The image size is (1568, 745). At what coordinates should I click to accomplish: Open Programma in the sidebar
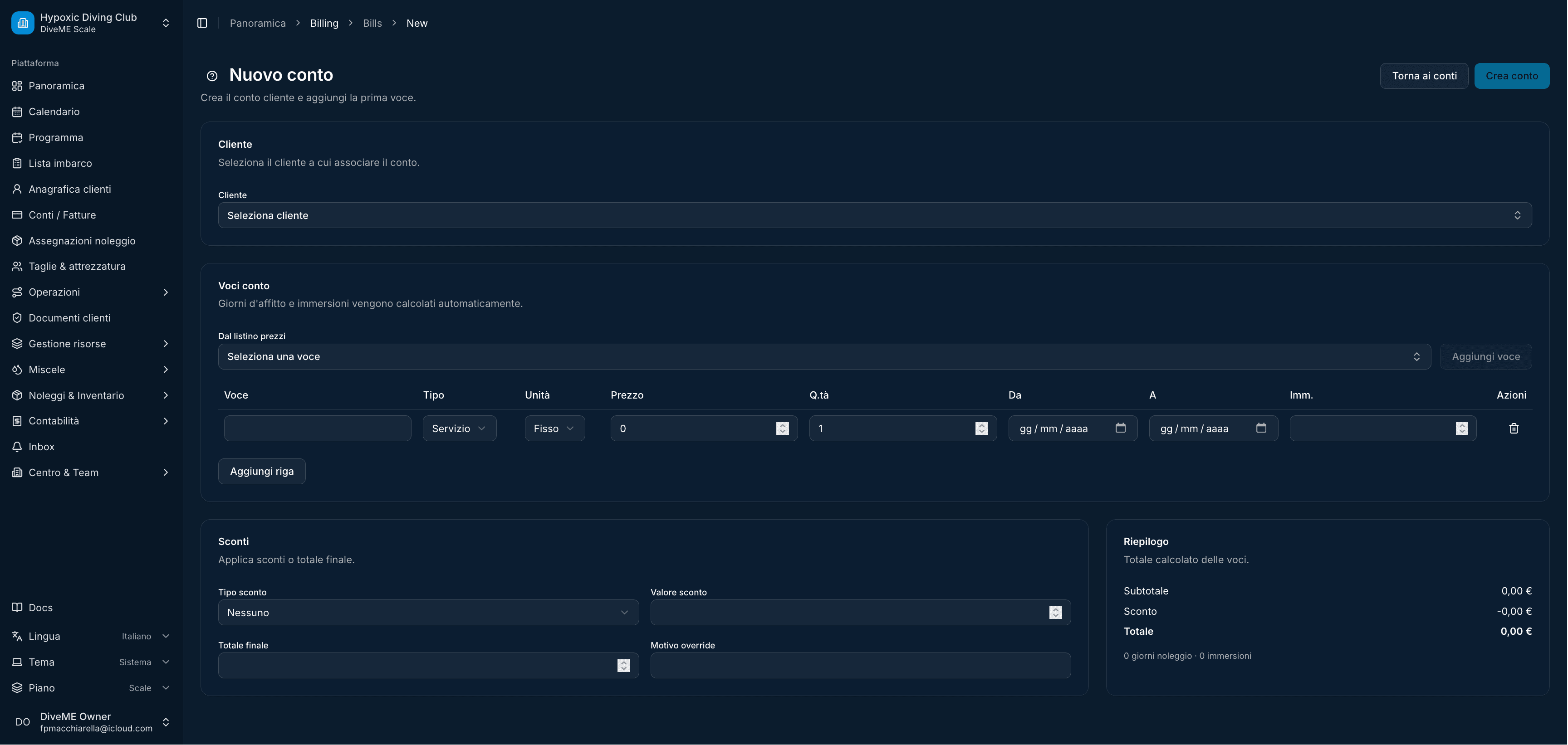click(91, 137)
